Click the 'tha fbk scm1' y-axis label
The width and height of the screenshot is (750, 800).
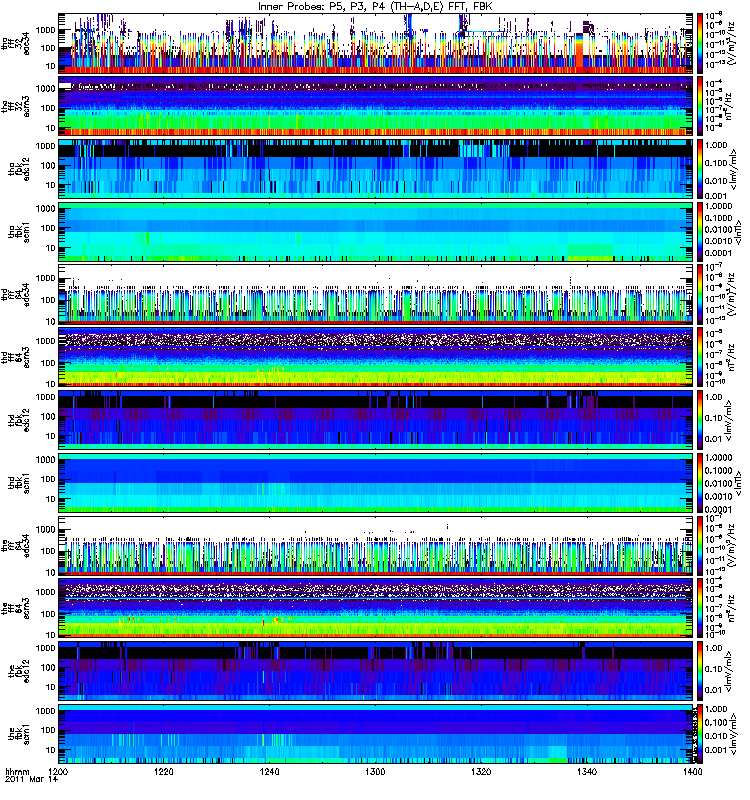pyautogui.click(x=19, y=232)
